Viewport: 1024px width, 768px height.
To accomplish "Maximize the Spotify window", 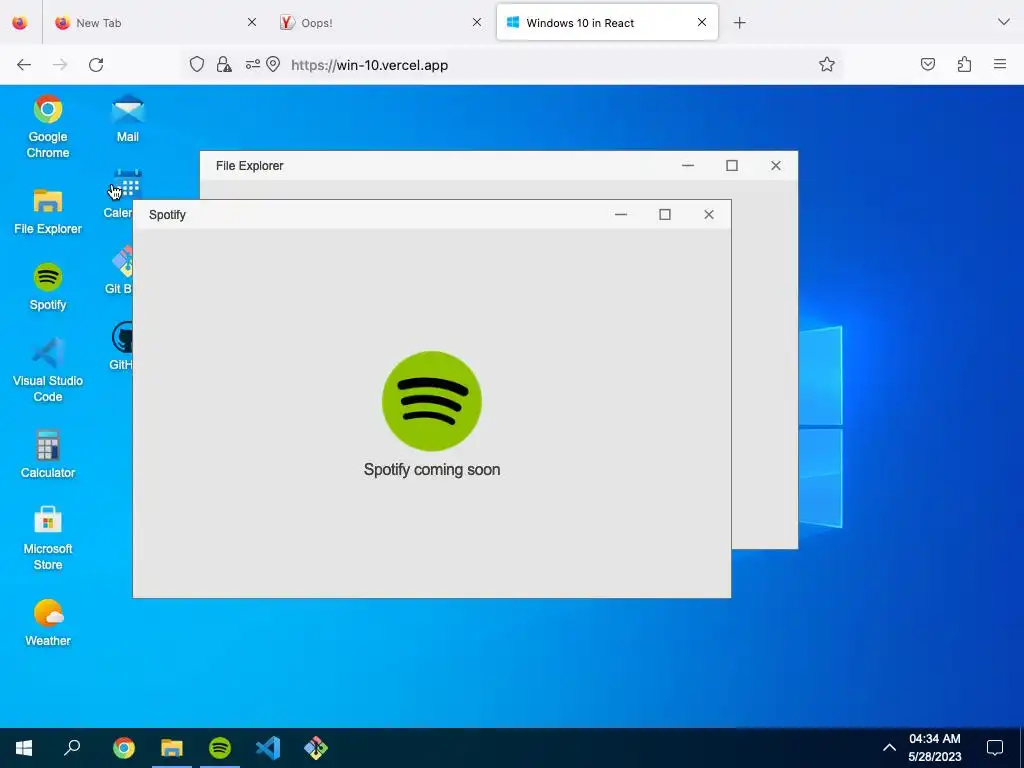I will [x=665, y=215].
